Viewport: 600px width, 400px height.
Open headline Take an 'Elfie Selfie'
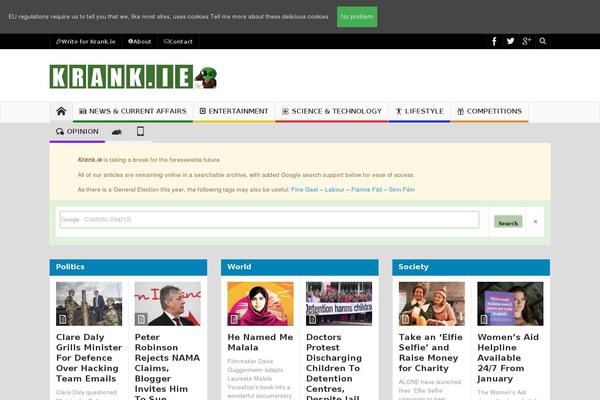point(431,353)
